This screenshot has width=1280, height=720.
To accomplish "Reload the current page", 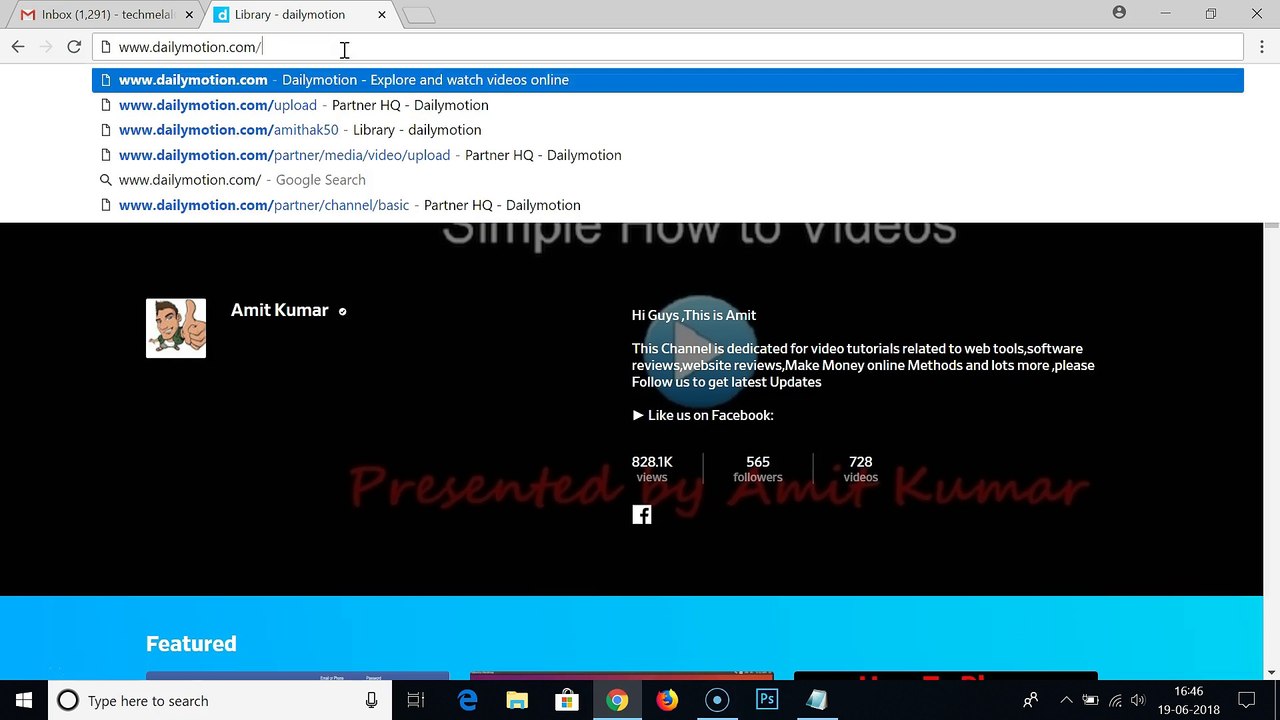I will point(74,47).
